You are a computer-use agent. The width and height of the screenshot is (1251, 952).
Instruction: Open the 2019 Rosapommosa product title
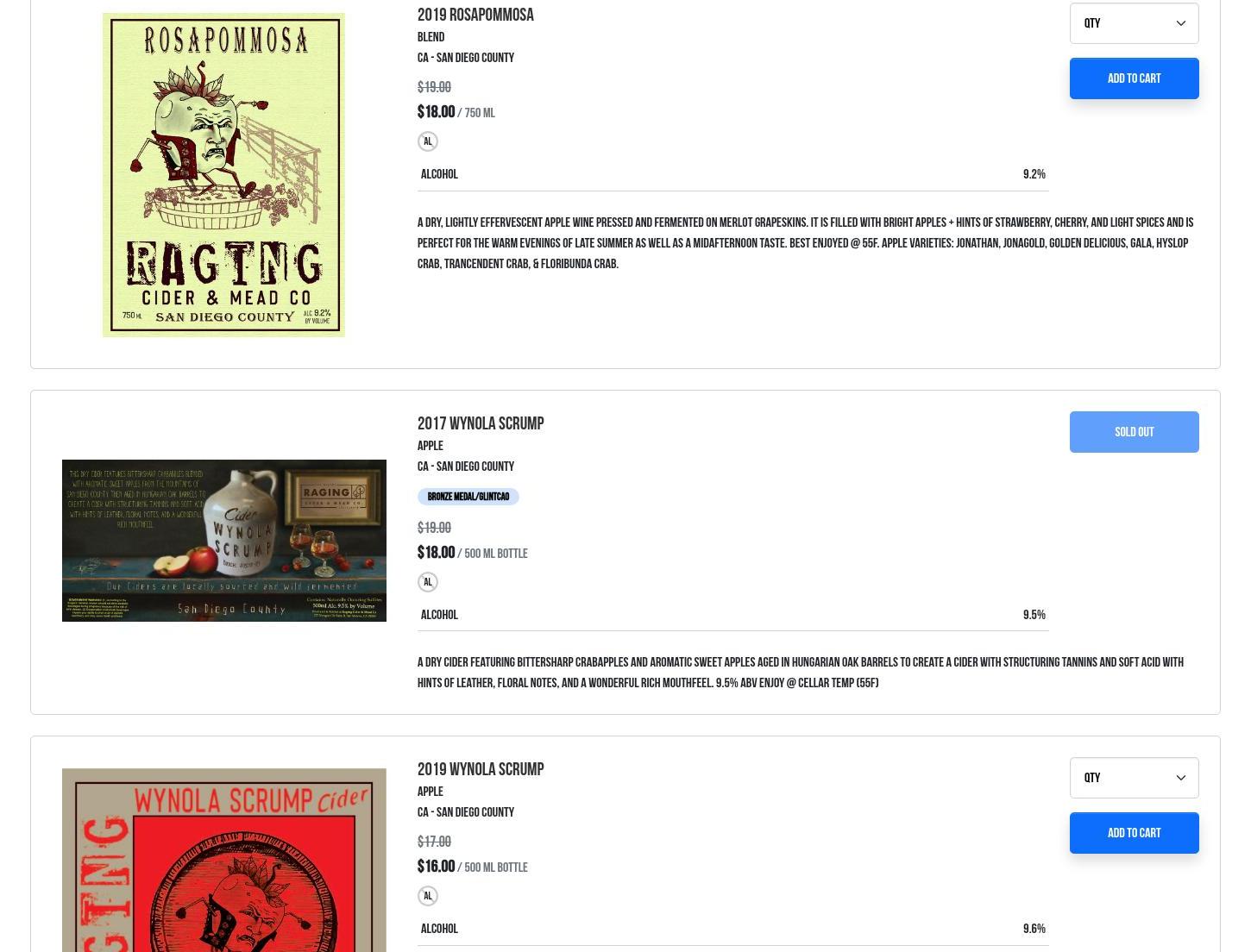coord(475,15)
